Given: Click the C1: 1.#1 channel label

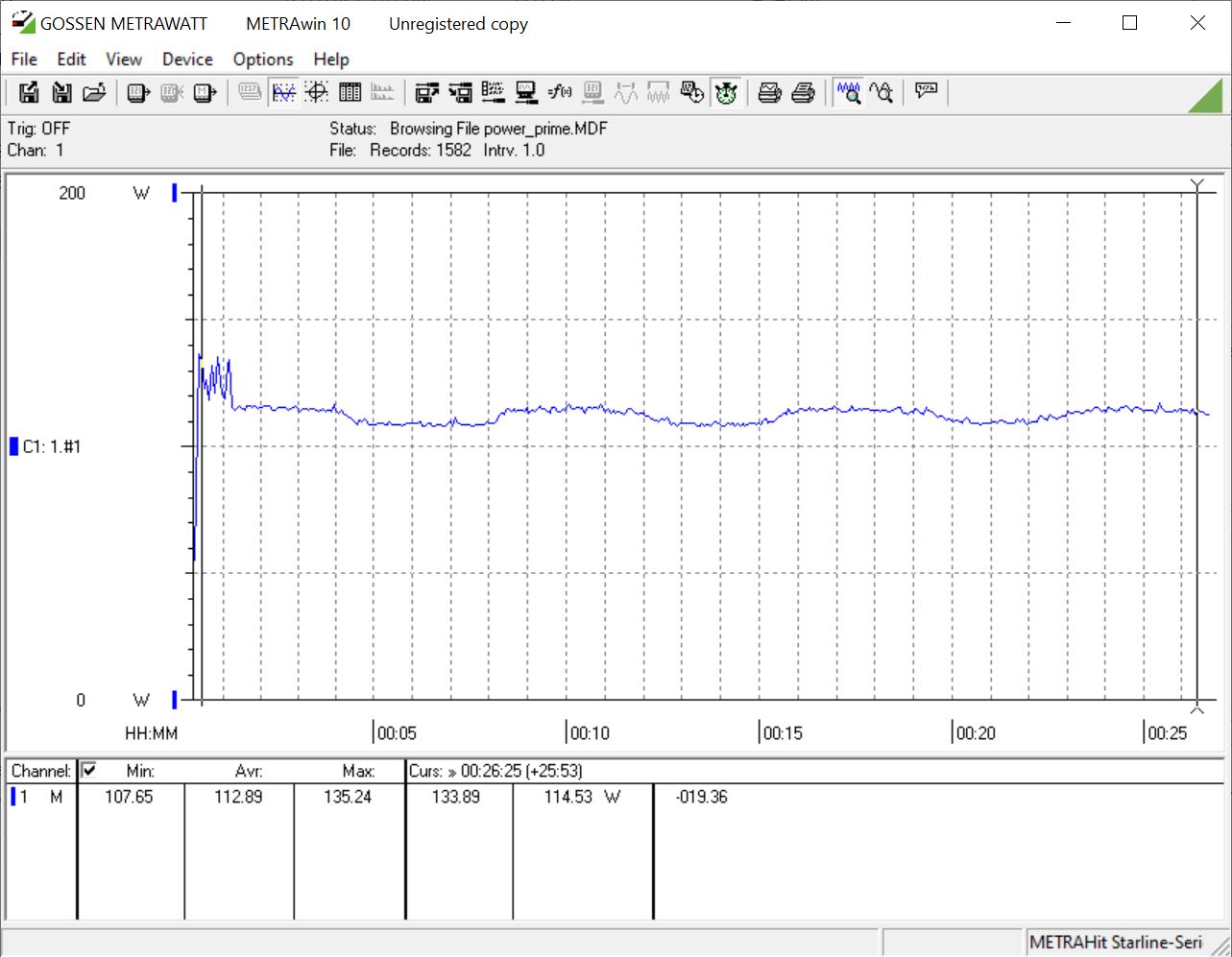Looking at the screenshot, I should [51, 446].
